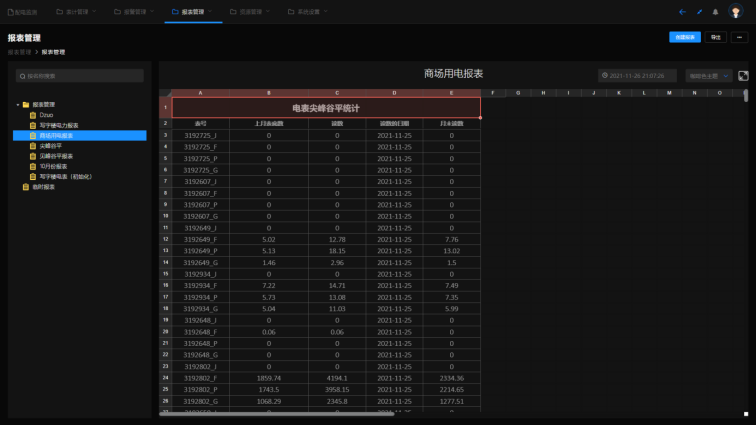This screenshot has width=756, height=425.
Task: Focus the sidebar search input
Action: click(80, 76)
